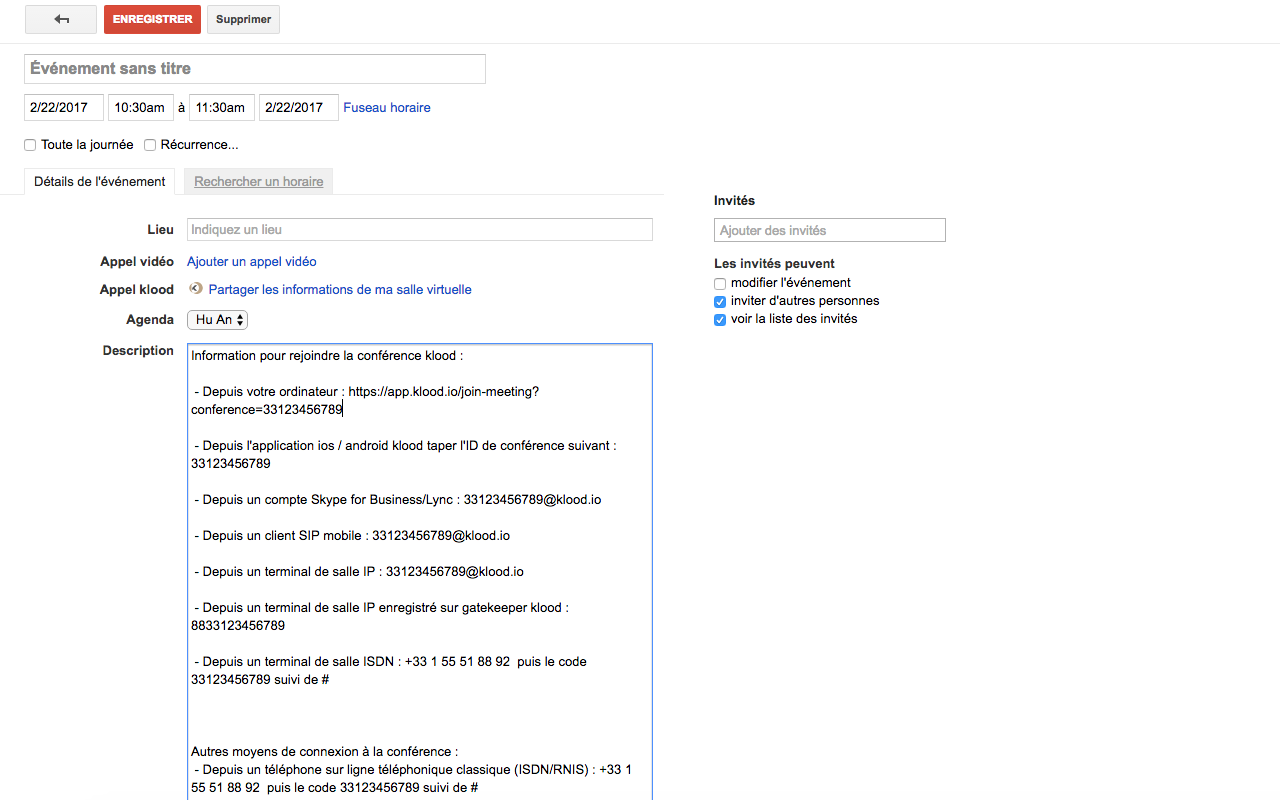Open the end date field

point(299,107)
